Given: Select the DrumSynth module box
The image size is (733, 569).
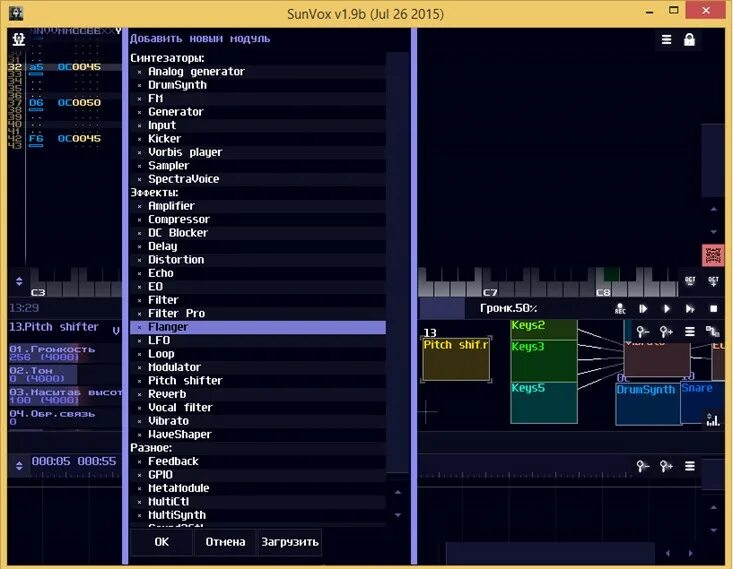Looking at the screenshot, I should [x=648, y=404].
